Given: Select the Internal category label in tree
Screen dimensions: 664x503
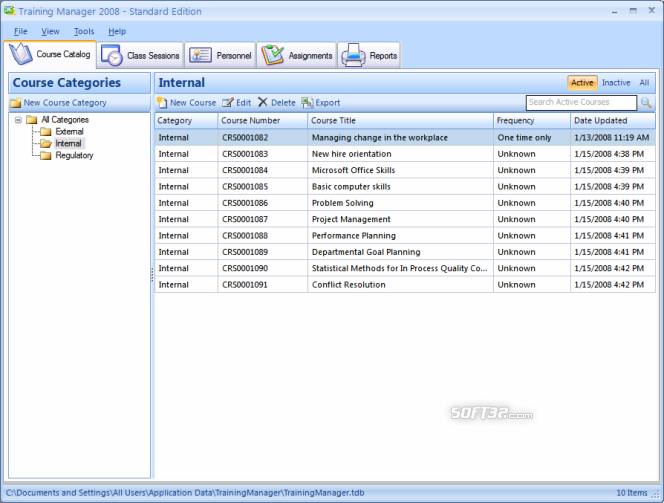Looking at the screenshot, I should [68, 144].
